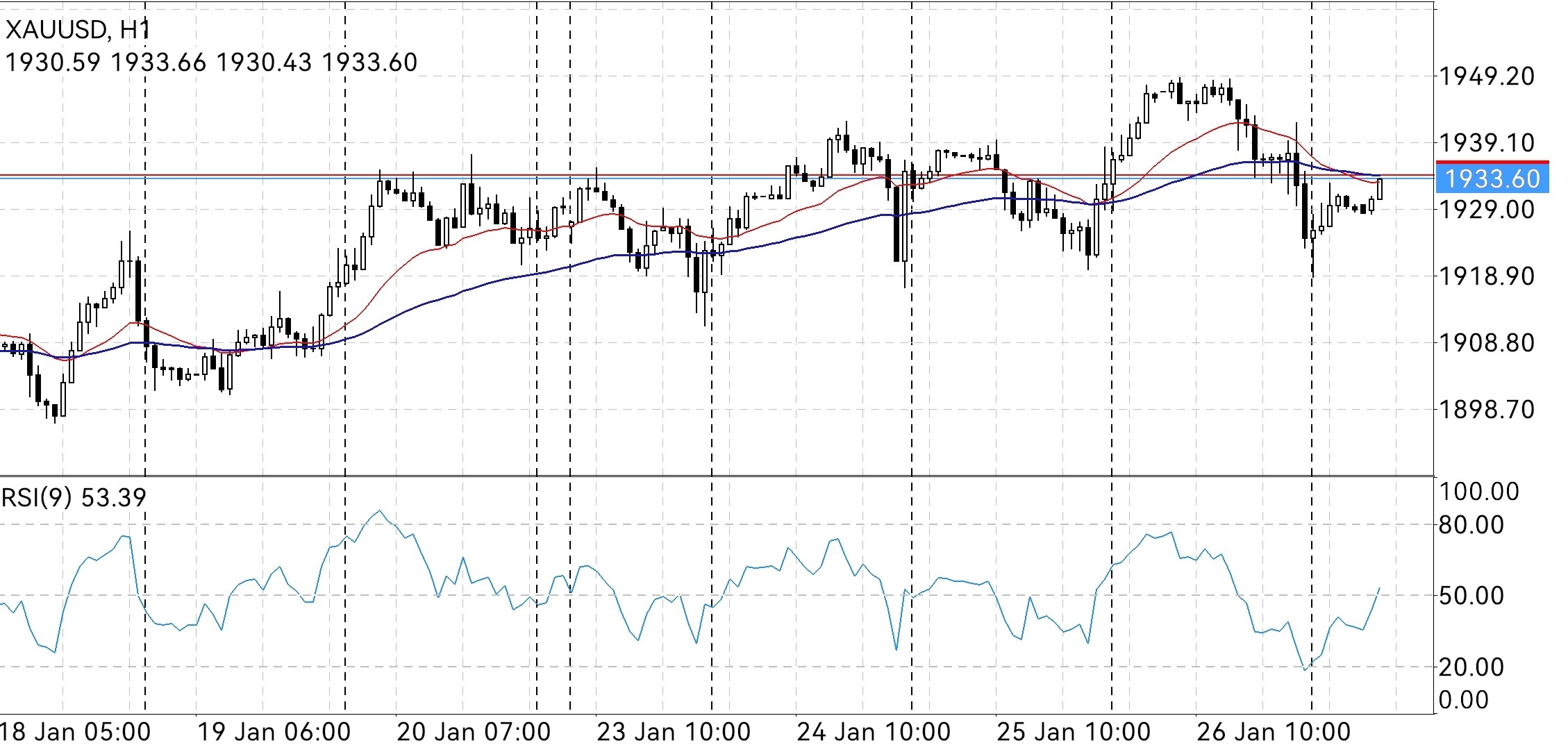
Task: Click the 20.00 RSI scale label
Action: (x=1471, y=667)
